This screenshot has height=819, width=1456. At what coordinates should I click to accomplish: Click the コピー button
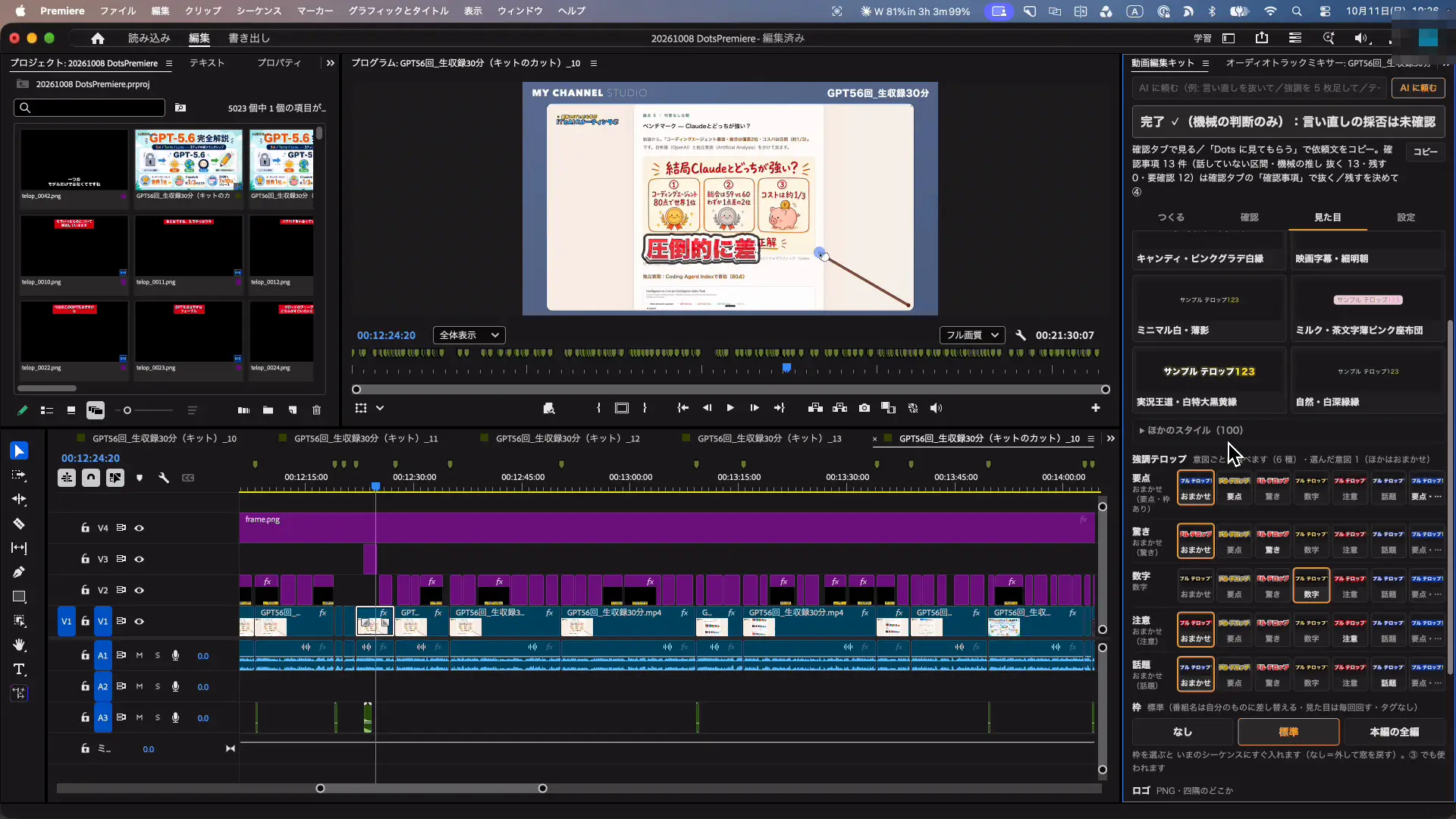click(1425, 152)
